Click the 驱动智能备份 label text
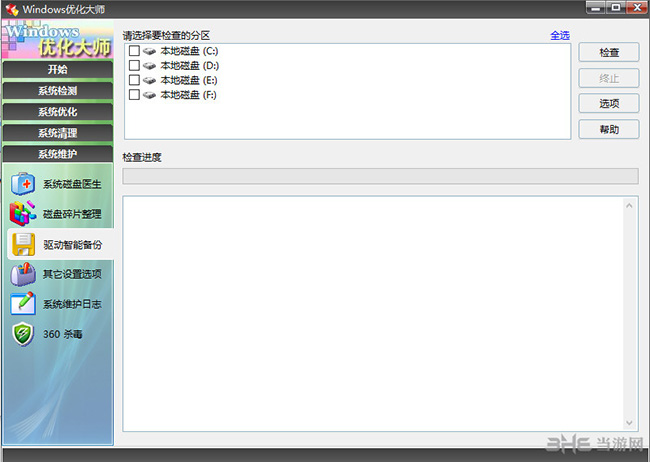This screenshot has height=462, width=650. [72, 245]
